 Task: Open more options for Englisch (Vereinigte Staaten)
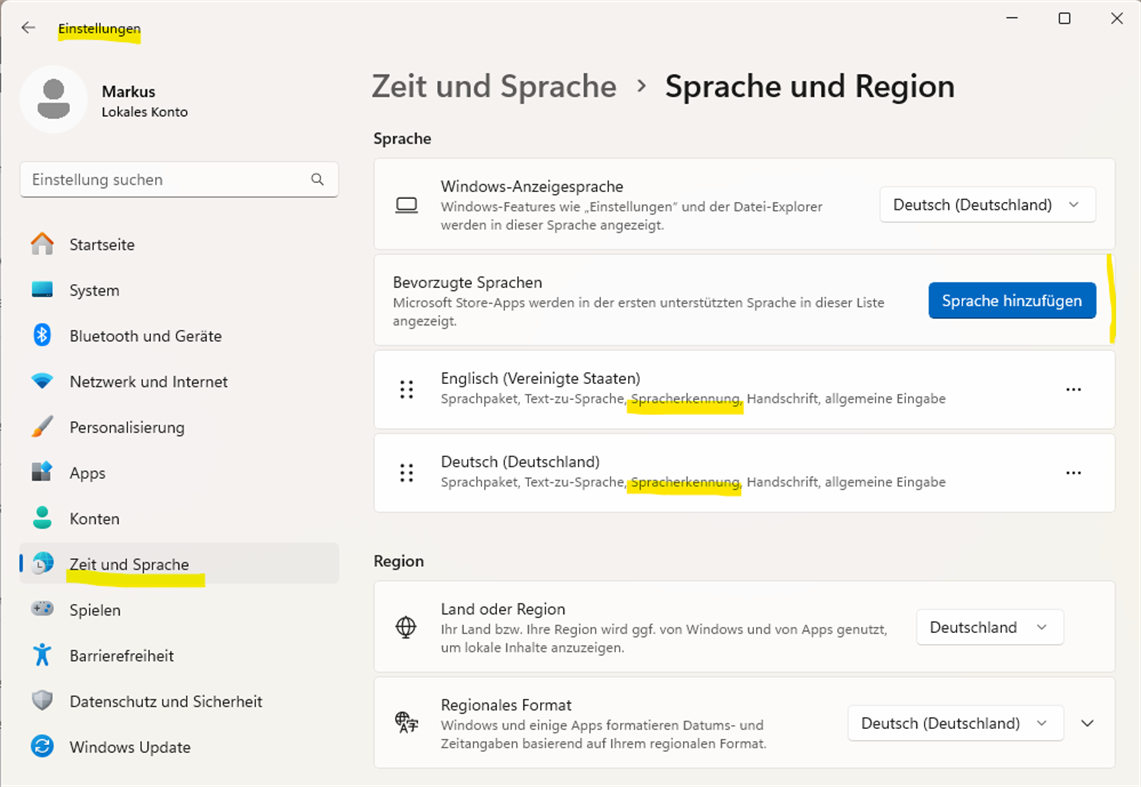pyautogui.click(x=1073, y=389)
